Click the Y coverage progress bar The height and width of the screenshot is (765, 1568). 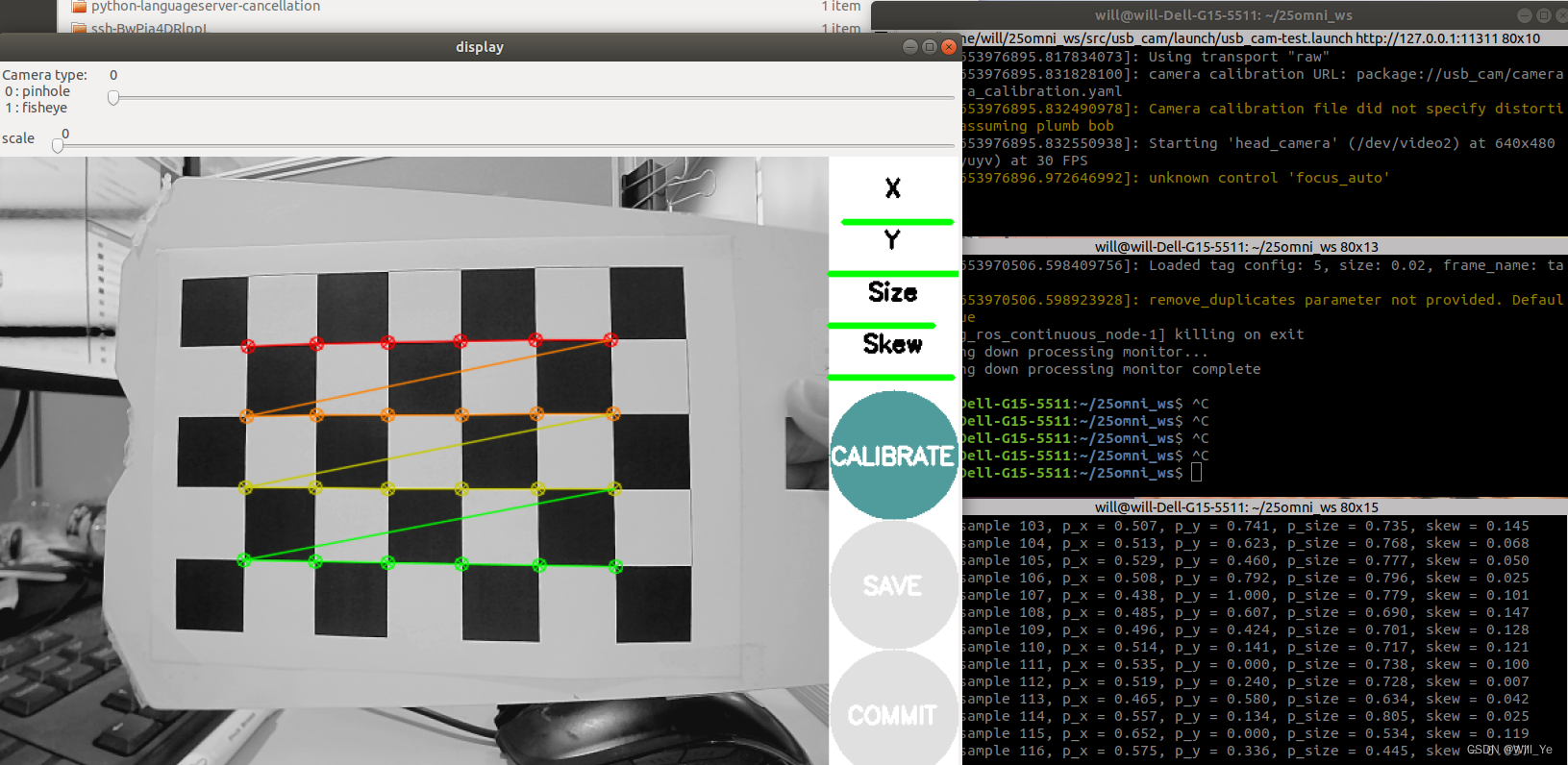[893, 274]
